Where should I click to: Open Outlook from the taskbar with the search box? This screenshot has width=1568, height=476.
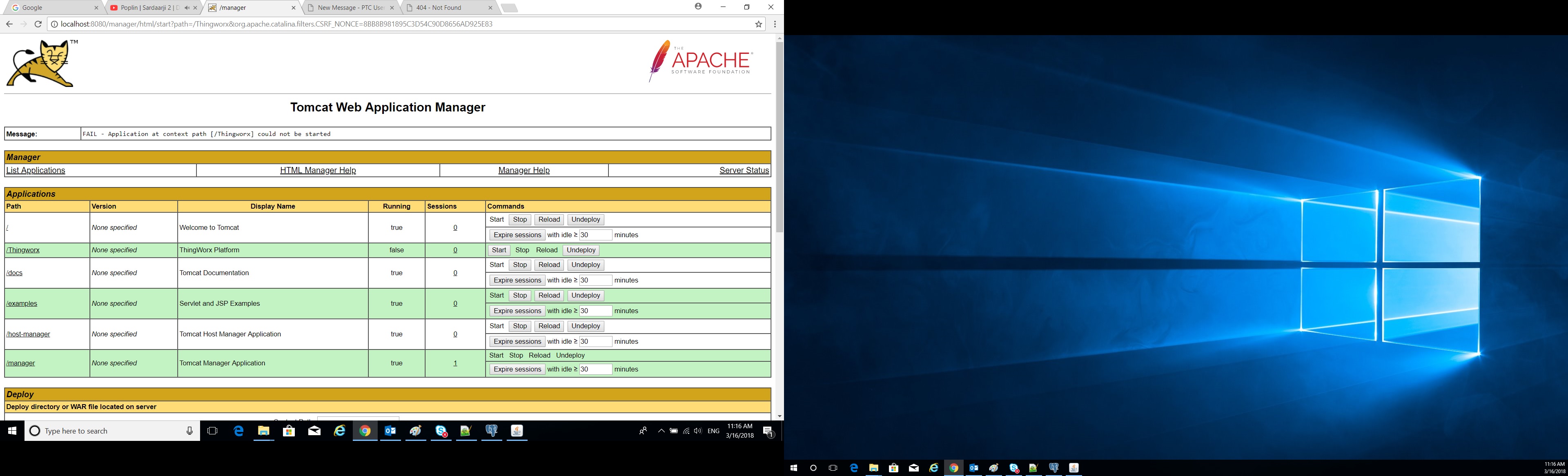point(390,431)
